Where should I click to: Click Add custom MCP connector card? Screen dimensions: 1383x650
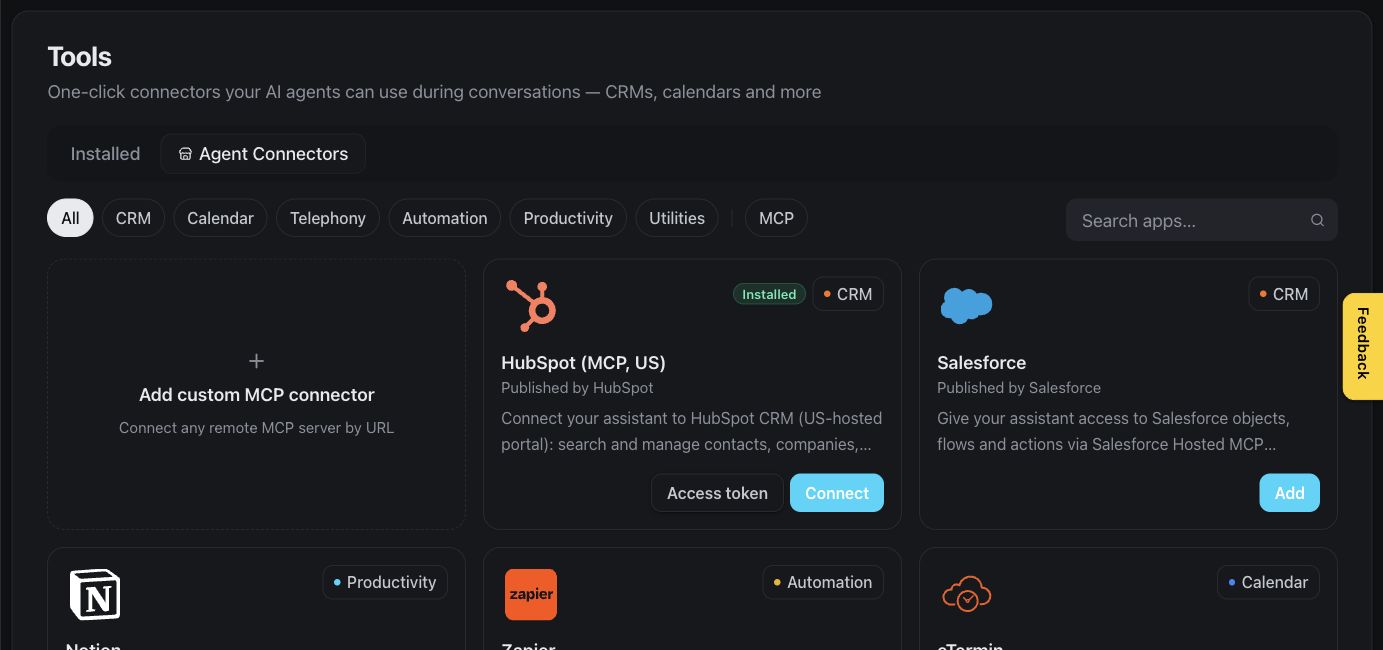[x=256, y=394]
